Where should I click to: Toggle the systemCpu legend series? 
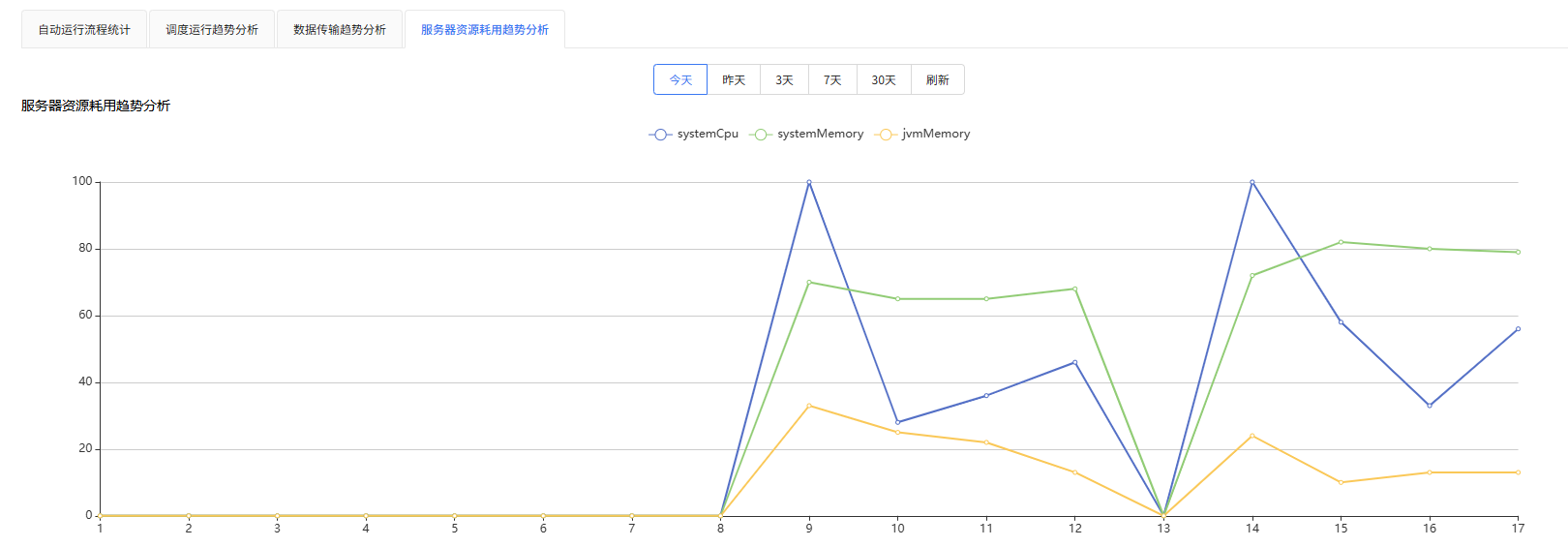(693, 135)
